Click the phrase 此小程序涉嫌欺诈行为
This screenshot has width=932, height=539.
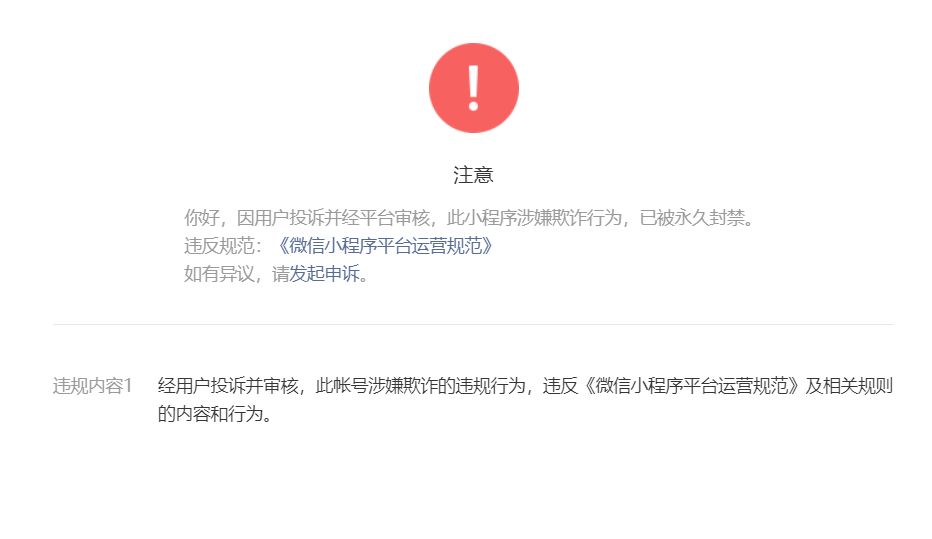(534, 218)
